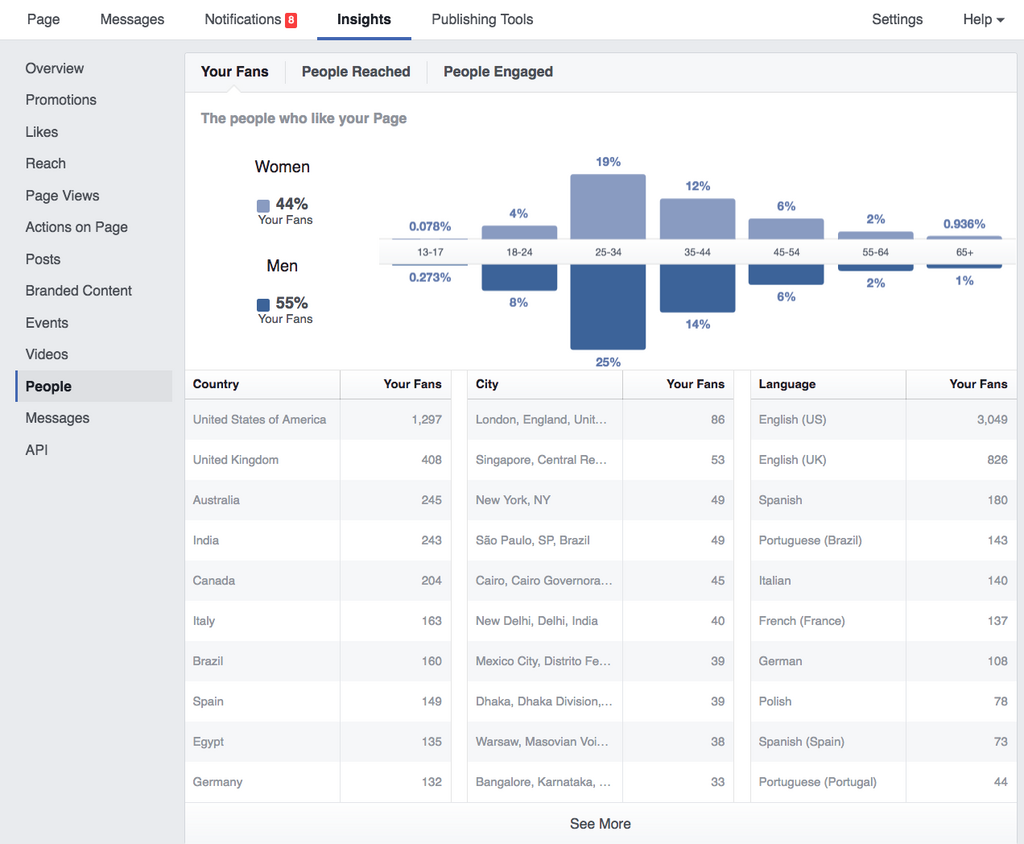
Task: Go to the Overview sidebar section
Action: 55,68
